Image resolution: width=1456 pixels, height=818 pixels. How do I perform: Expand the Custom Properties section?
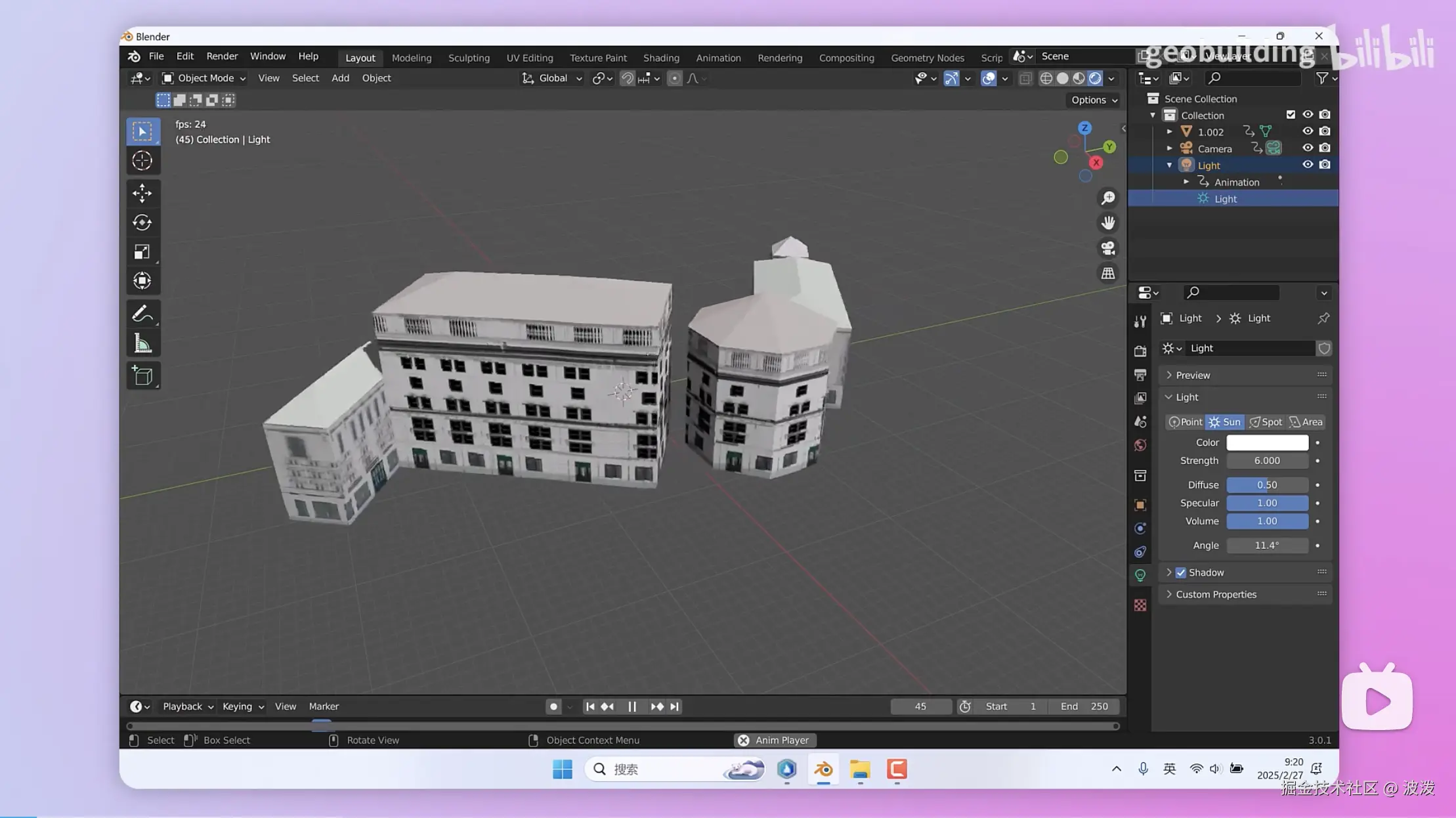coord(1216,594)
